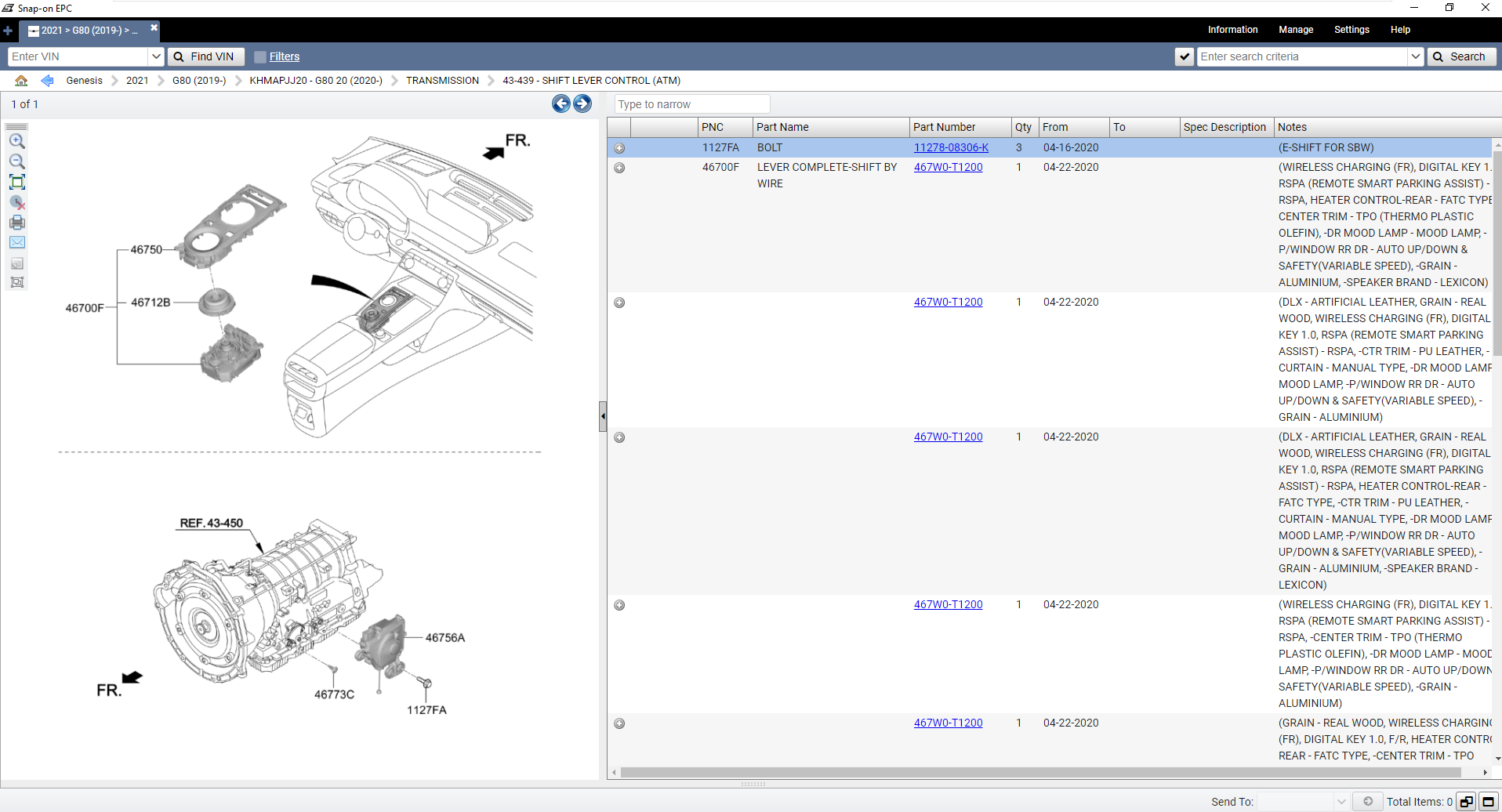Click Send To arrow button
Viewport: 1502px width, 812px height.
tap(1368, 801)
